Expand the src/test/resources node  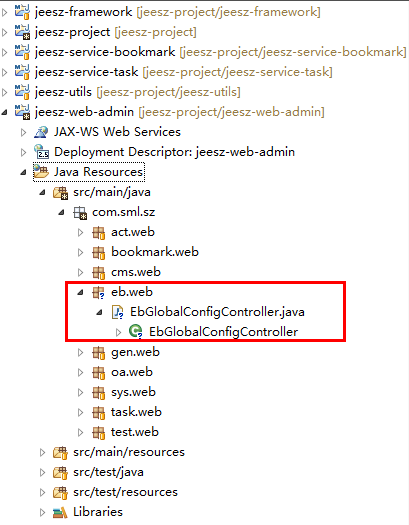pos(42,493)
